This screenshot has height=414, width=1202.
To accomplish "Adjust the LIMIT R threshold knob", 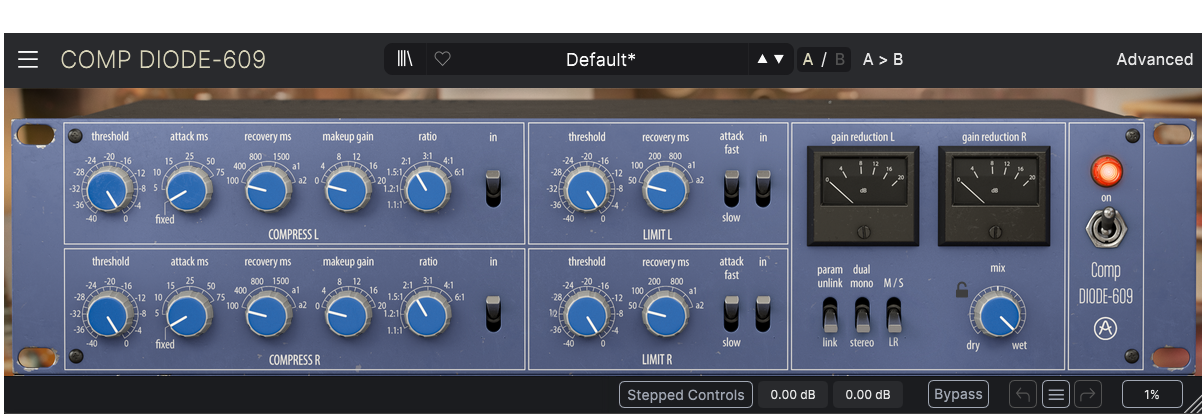I will click(x=586, y=314).
